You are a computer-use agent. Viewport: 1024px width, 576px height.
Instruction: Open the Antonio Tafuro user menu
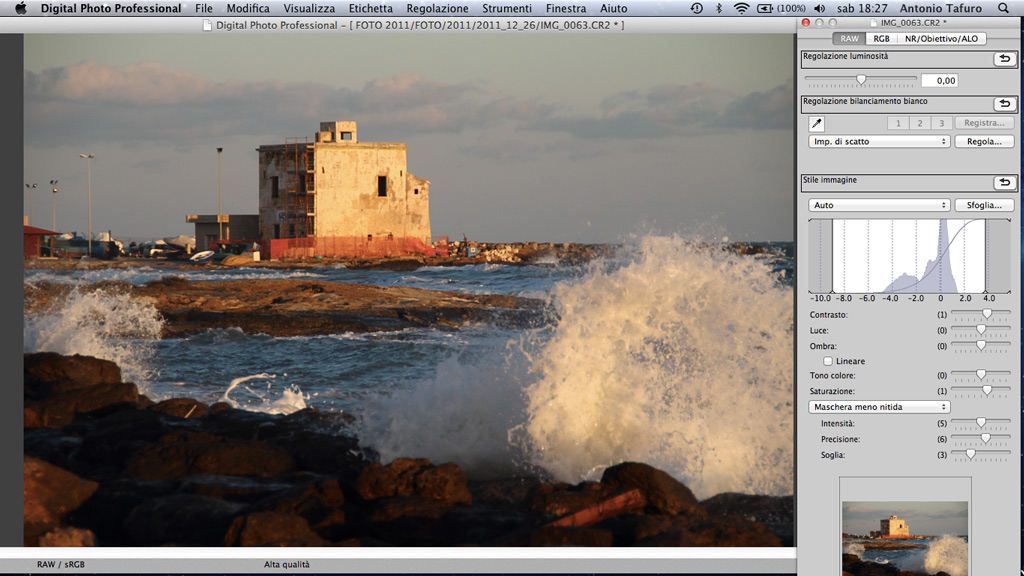pyautogui.click(x=940, y=8)
